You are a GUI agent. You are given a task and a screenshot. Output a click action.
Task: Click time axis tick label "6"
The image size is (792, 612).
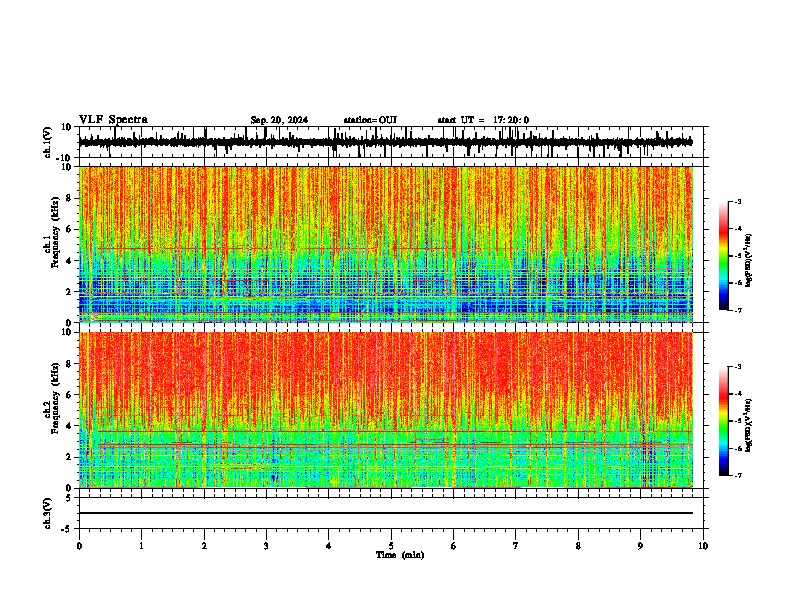coord(454,546)
